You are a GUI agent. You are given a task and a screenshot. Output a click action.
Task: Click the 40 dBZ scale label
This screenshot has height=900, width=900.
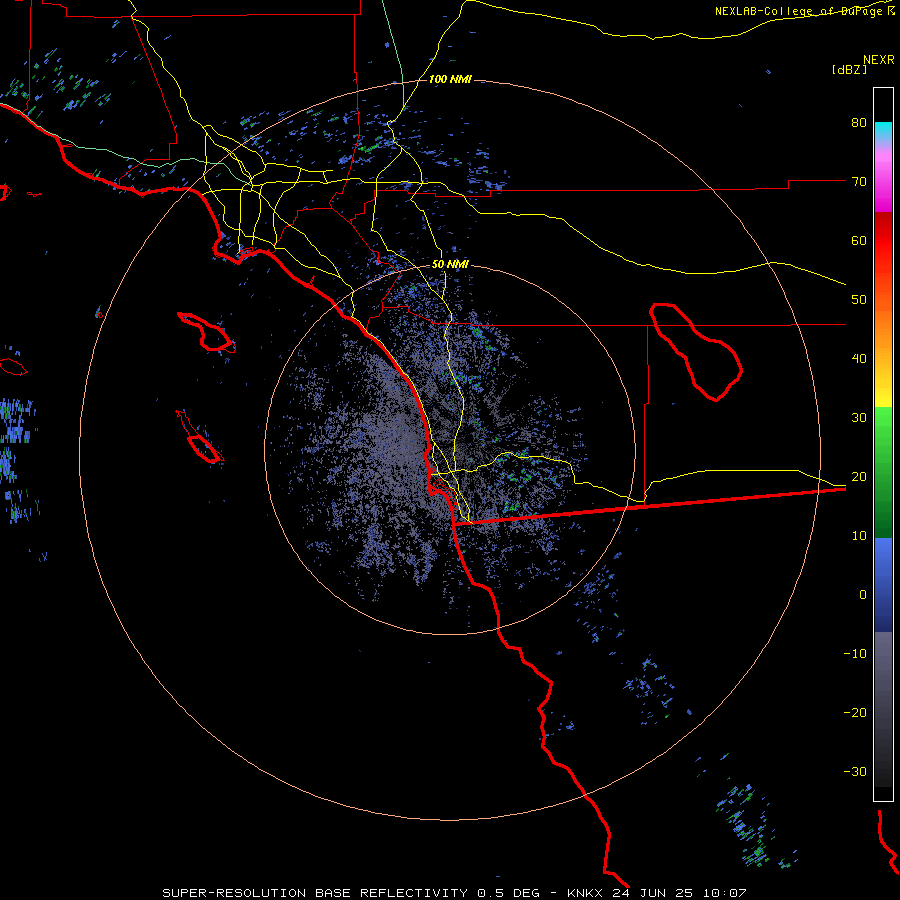[x=859, y=359]
